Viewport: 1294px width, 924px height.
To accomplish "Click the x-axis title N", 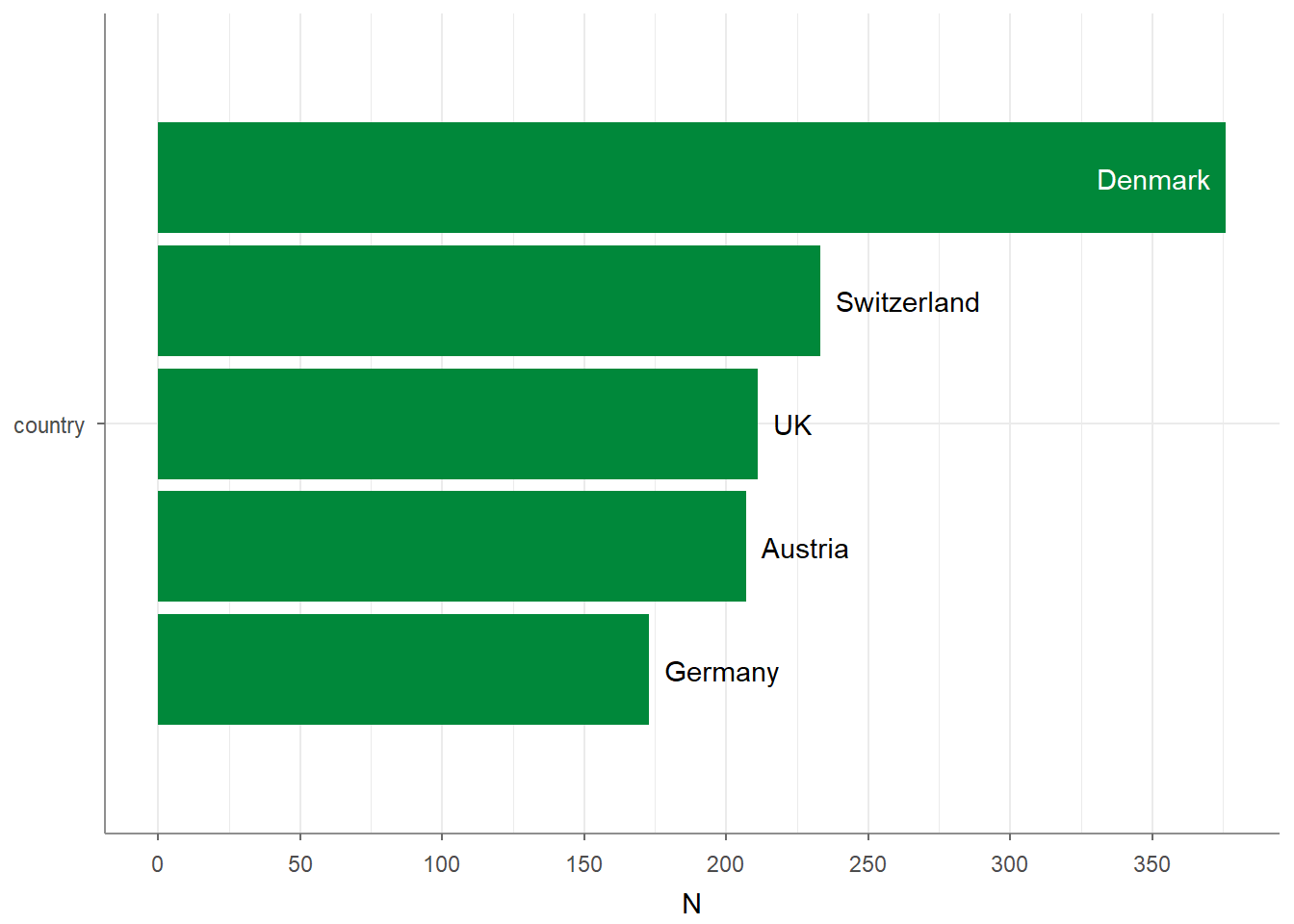I will coord(691,904).
